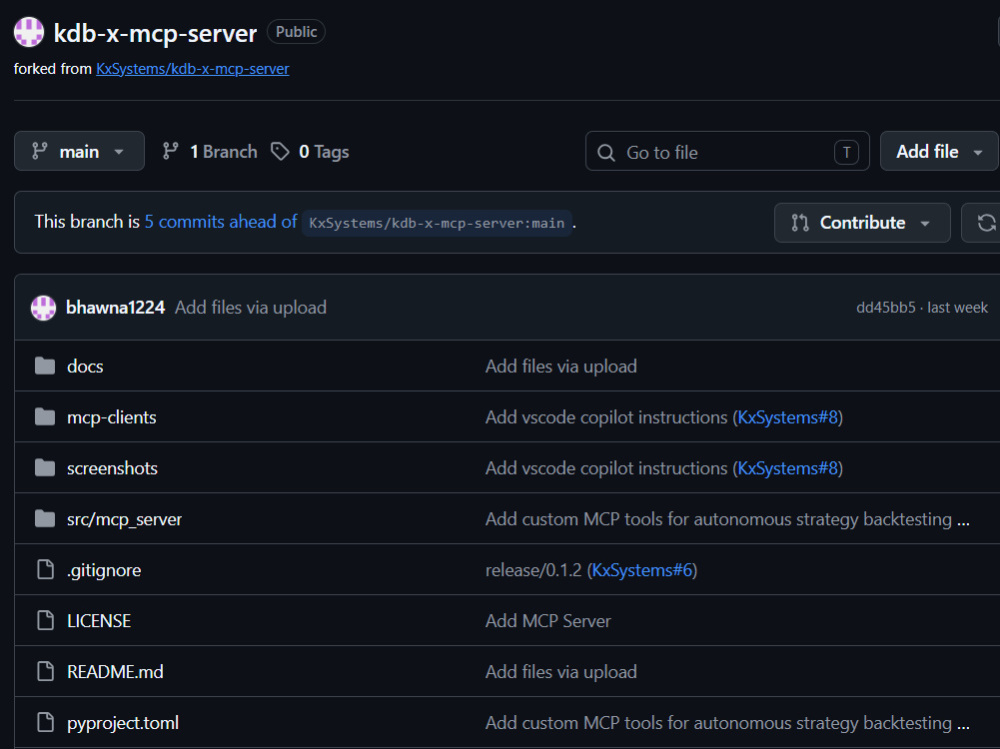This screenshot has width=1000, height=749.
Task: Open release/0.1.2 commit message in .gitignore row
Action: (533, 570)
